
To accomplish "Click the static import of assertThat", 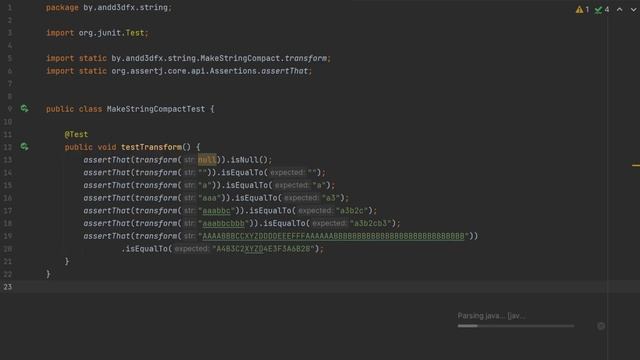I will tap(179, 71).
